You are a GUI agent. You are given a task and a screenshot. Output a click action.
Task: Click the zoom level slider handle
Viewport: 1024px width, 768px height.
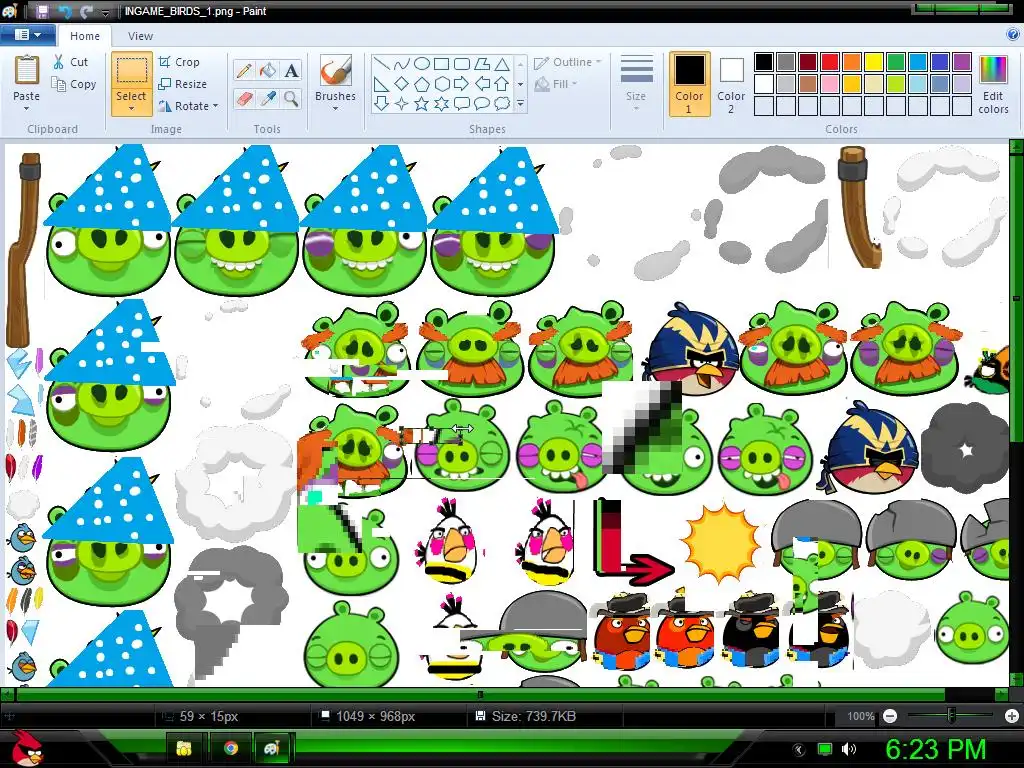click(951, 716)
